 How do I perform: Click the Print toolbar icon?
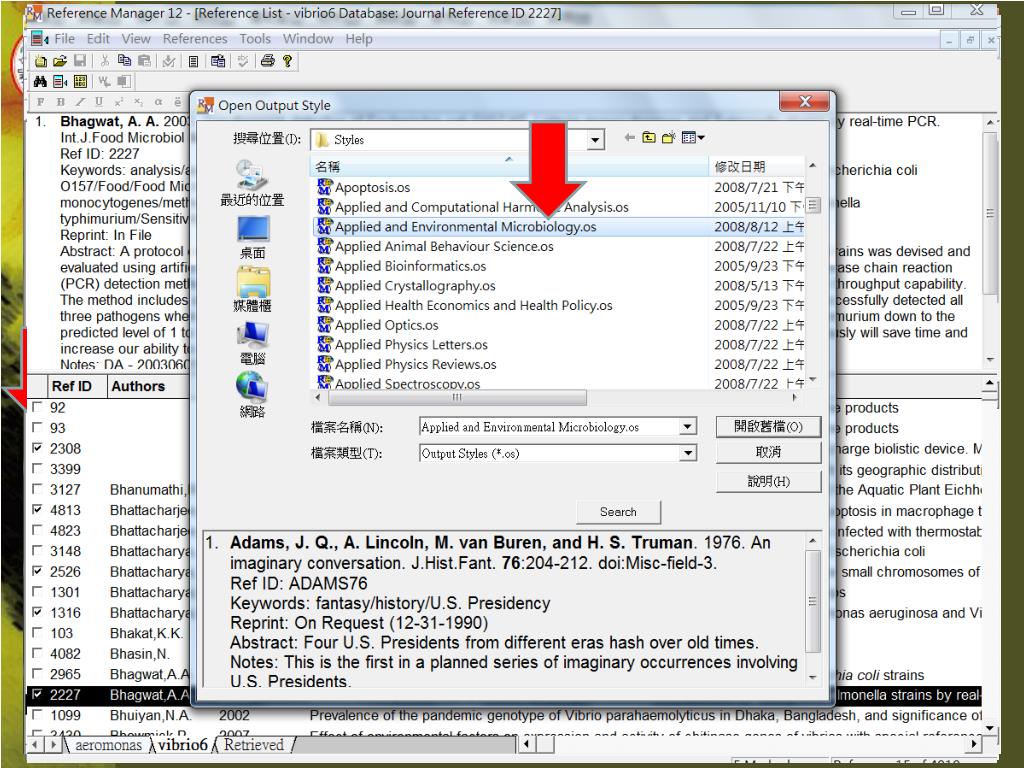point(267,61)
